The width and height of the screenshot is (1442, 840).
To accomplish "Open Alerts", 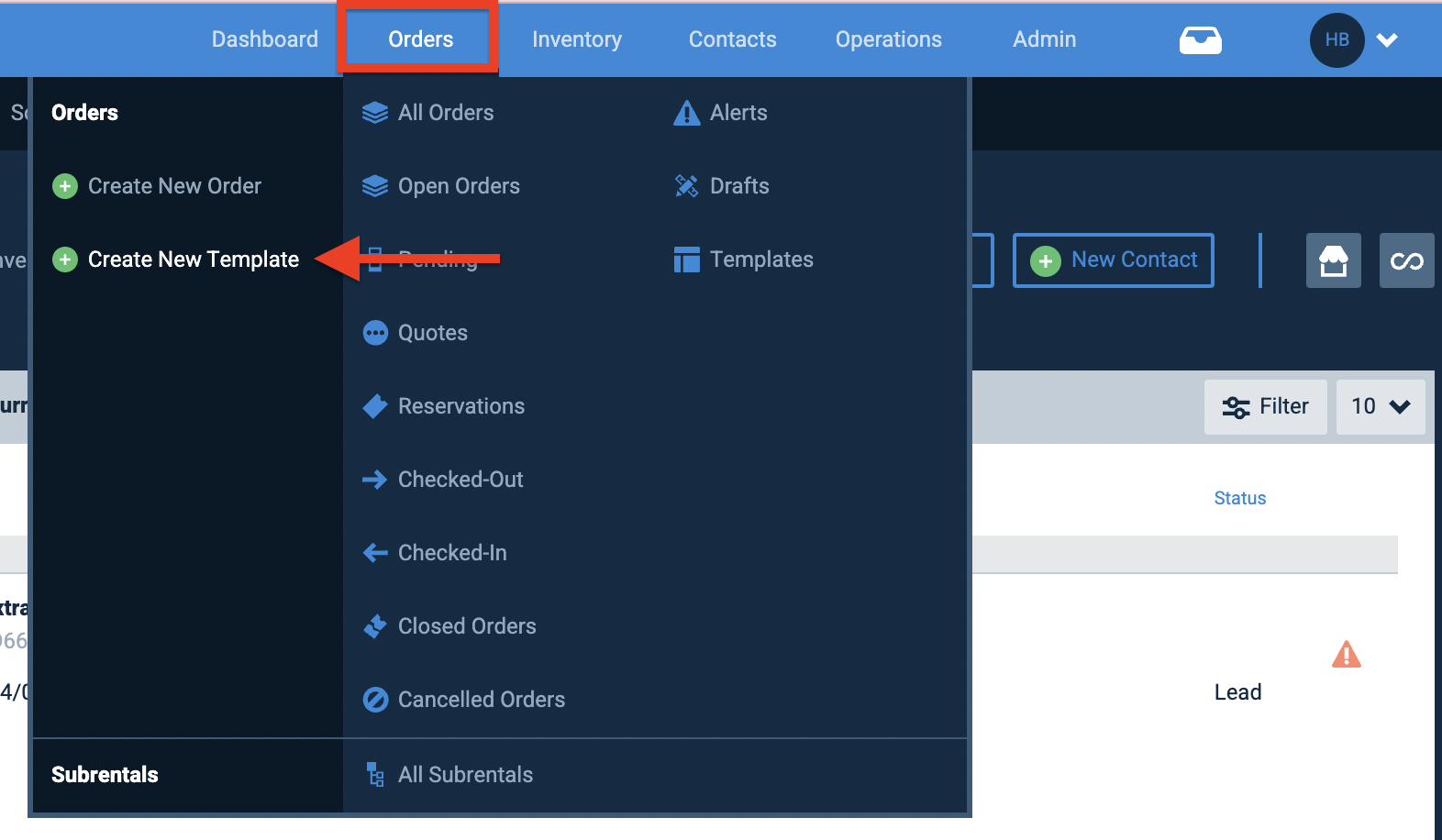I will tap(738, 113).
